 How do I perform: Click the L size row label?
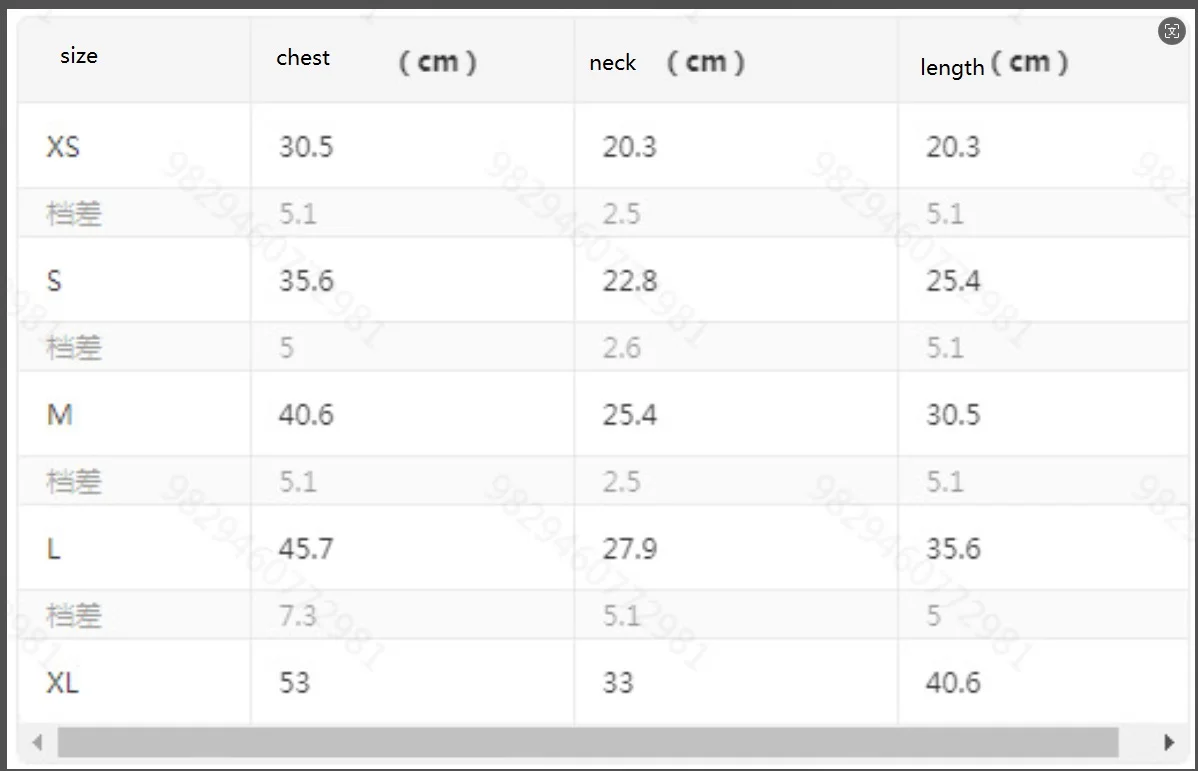54,549
